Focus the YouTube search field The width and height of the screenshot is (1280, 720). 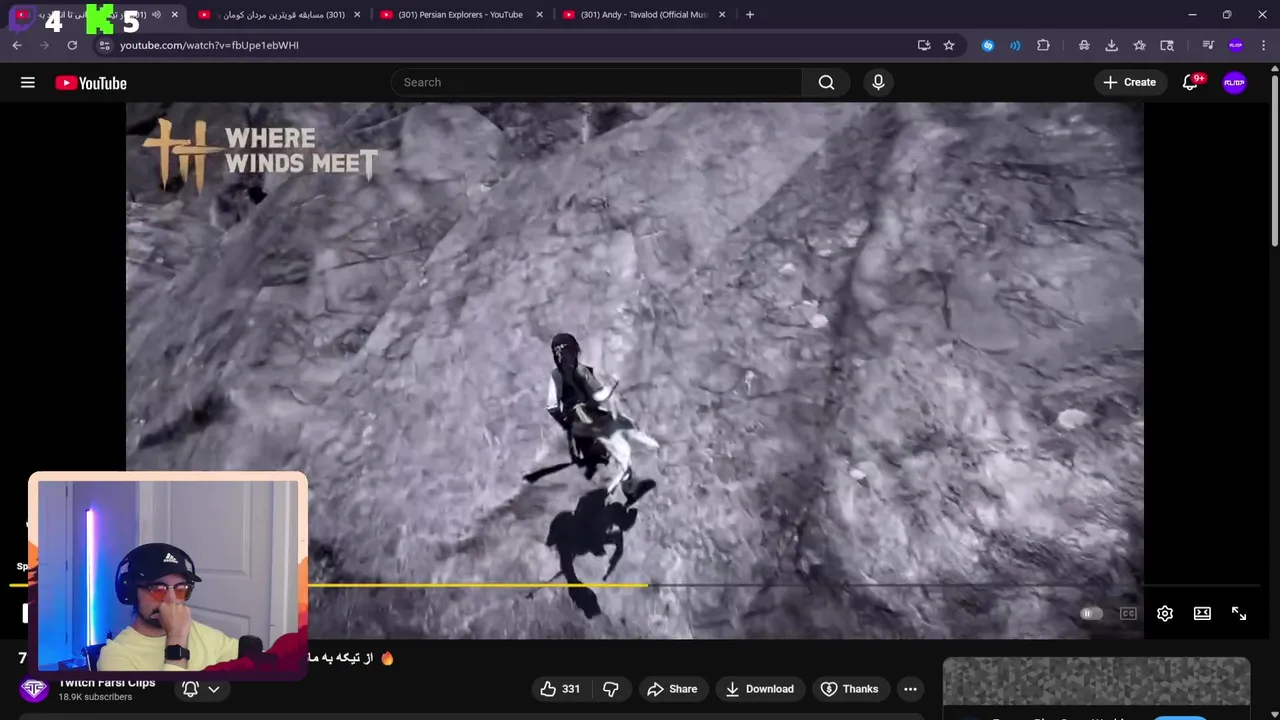click(597, 82)
